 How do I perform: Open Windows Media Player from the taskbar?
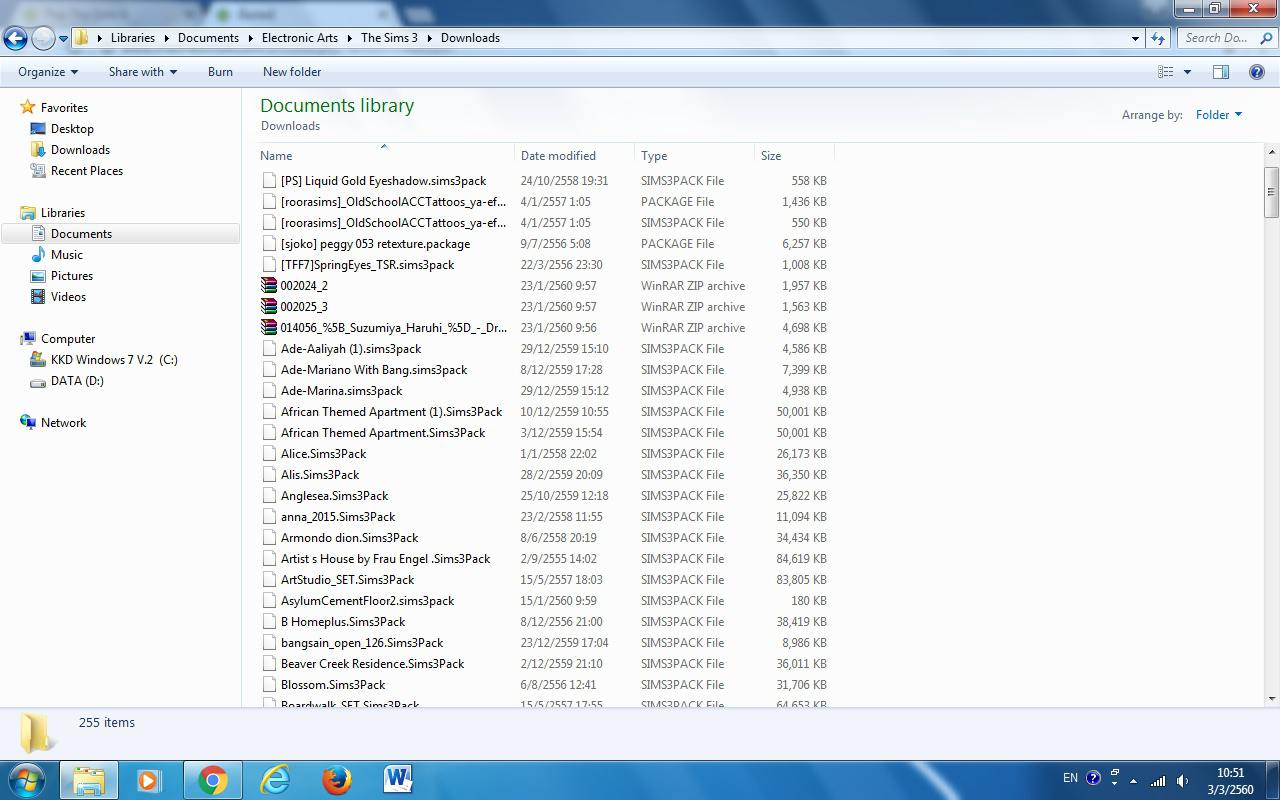click(150, 780)
